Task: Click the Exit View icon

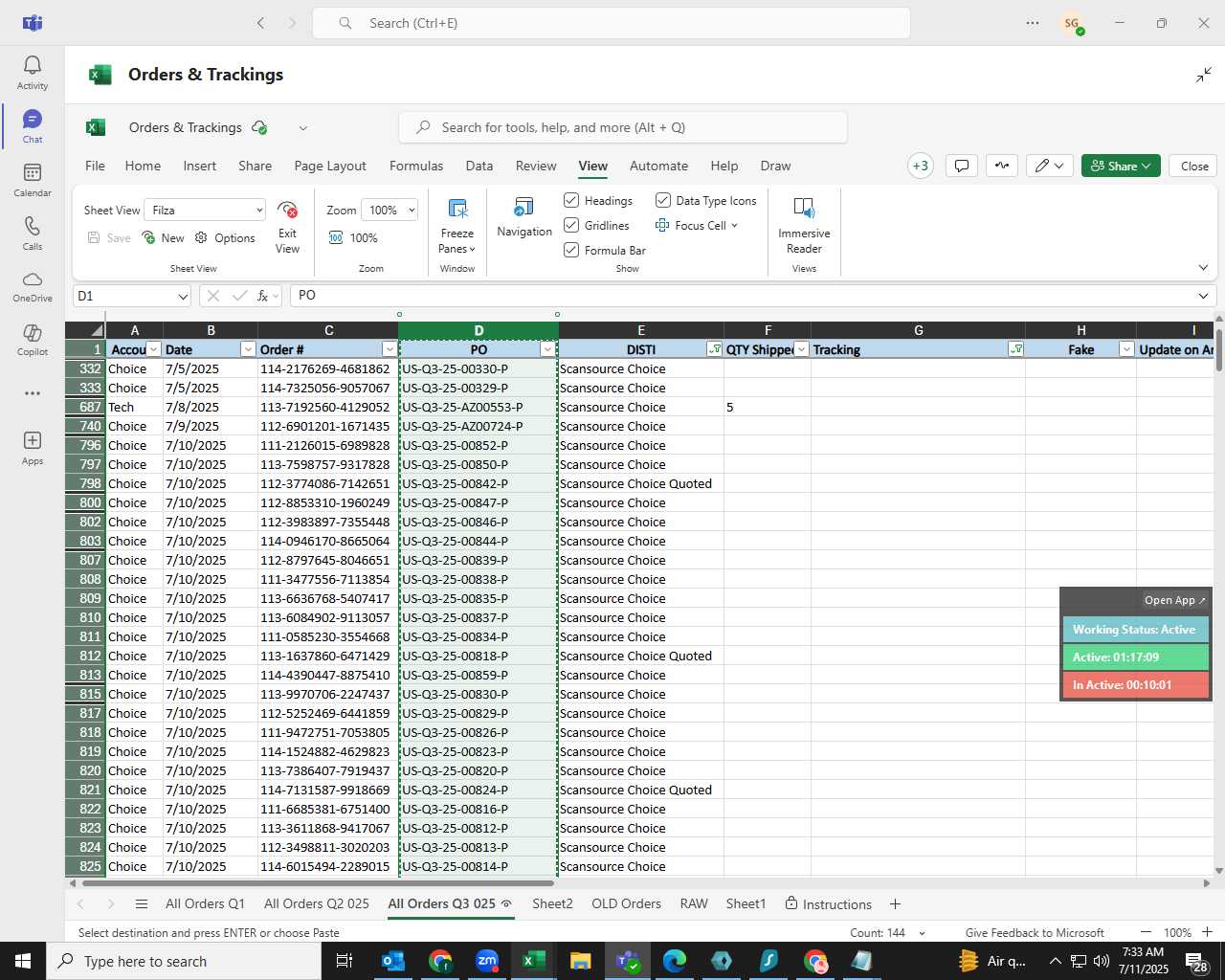Action: [x=287, y=228]
